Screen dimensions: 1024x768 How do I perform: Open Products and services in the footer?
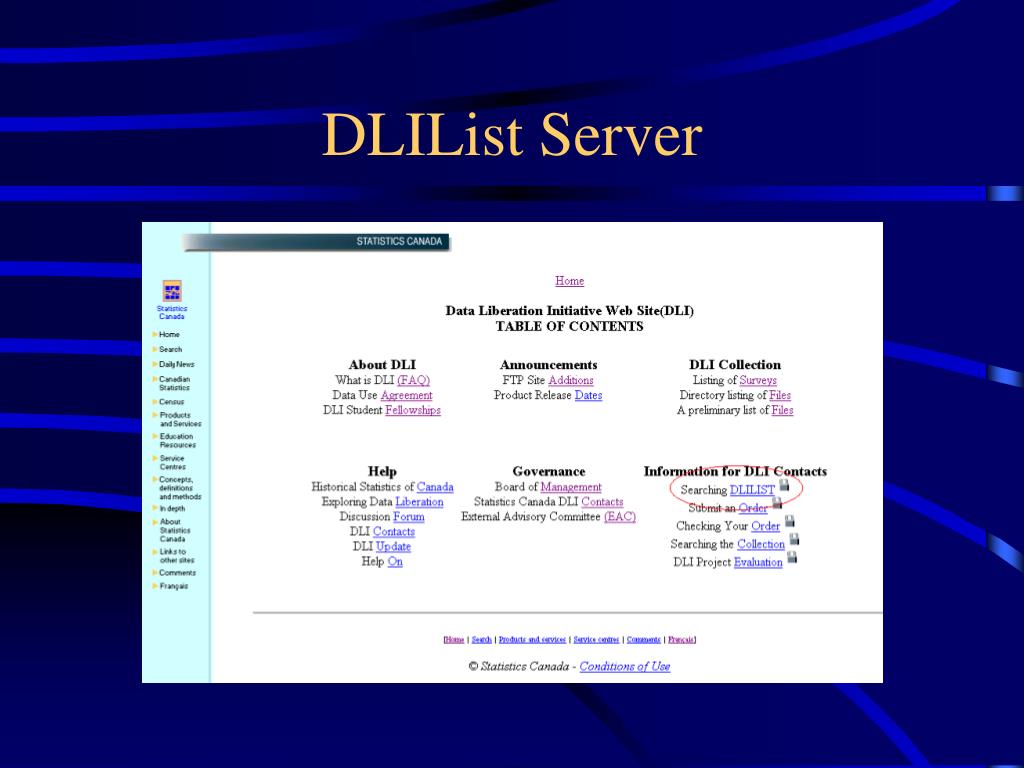532,640
